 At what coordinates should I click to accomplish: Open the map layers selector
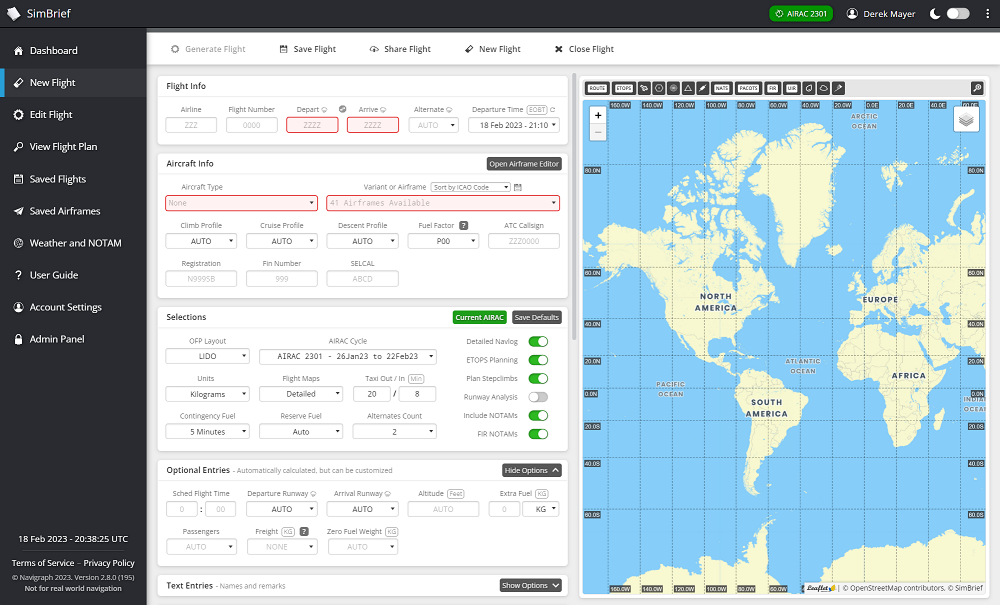(x=966, y=119)
